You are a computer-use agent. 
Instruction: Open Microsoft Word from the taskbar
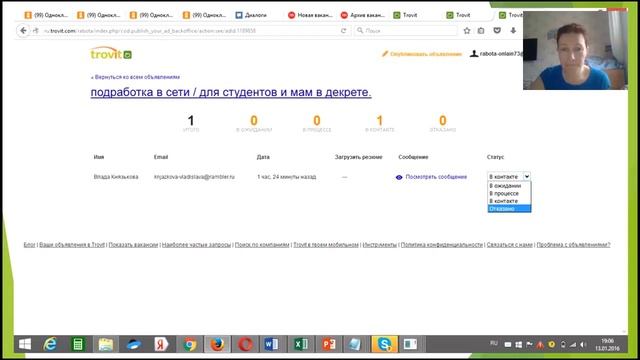point(271,344)
